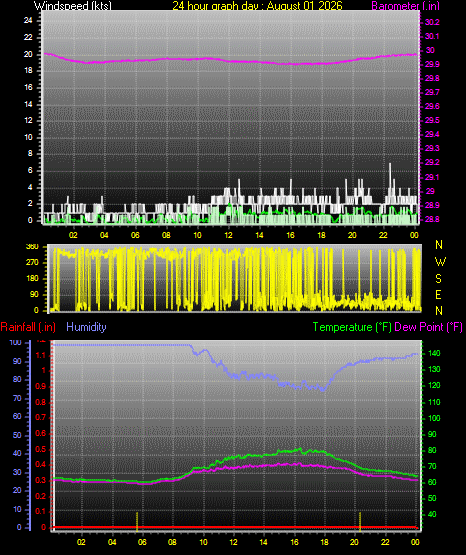Click the windspeed axis value 24
This screenshot has width=466, height=555.
28,21
